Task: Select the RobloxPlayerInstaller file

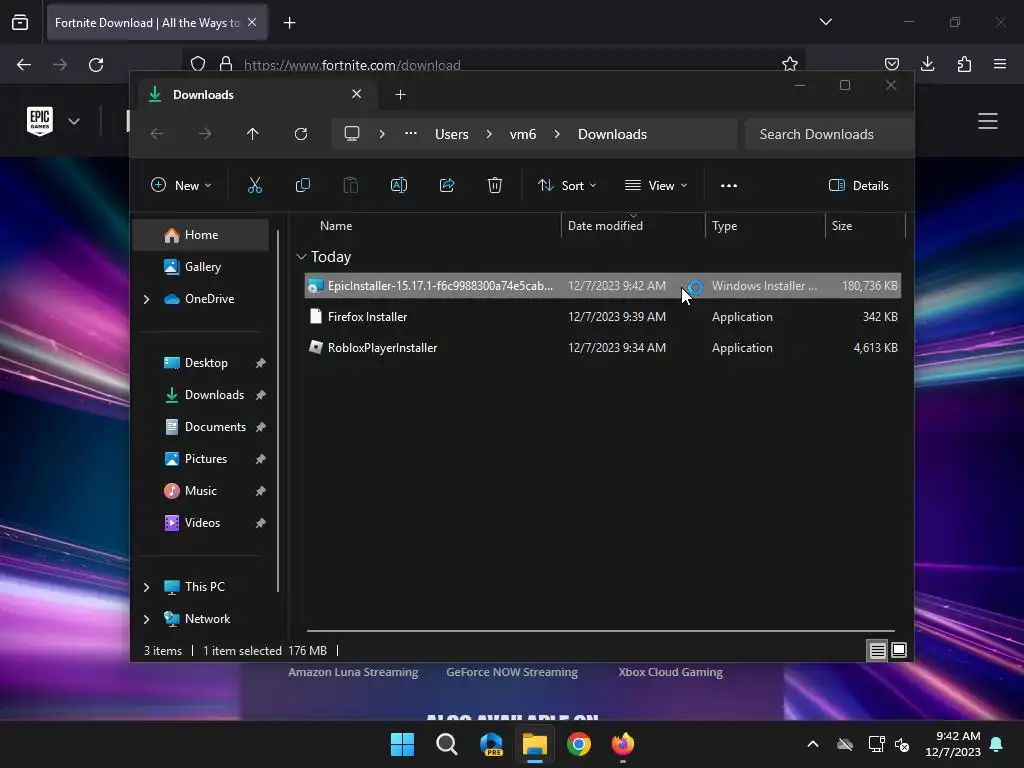Action: coord(602,348)
